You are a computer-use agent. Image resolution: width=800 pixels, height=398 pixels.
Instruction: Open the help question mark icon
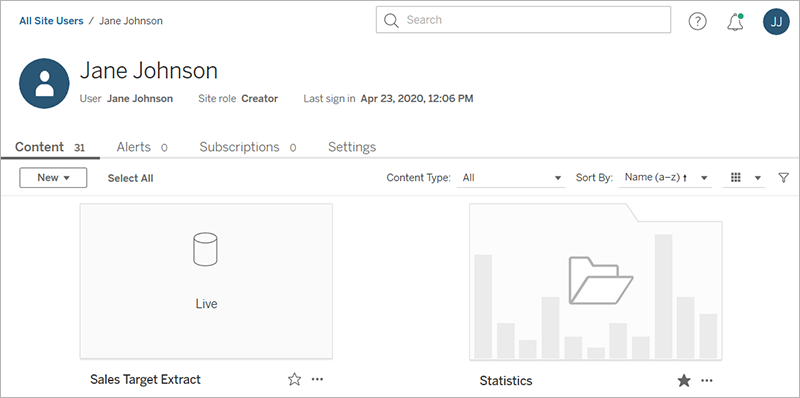tap(697, 21)
